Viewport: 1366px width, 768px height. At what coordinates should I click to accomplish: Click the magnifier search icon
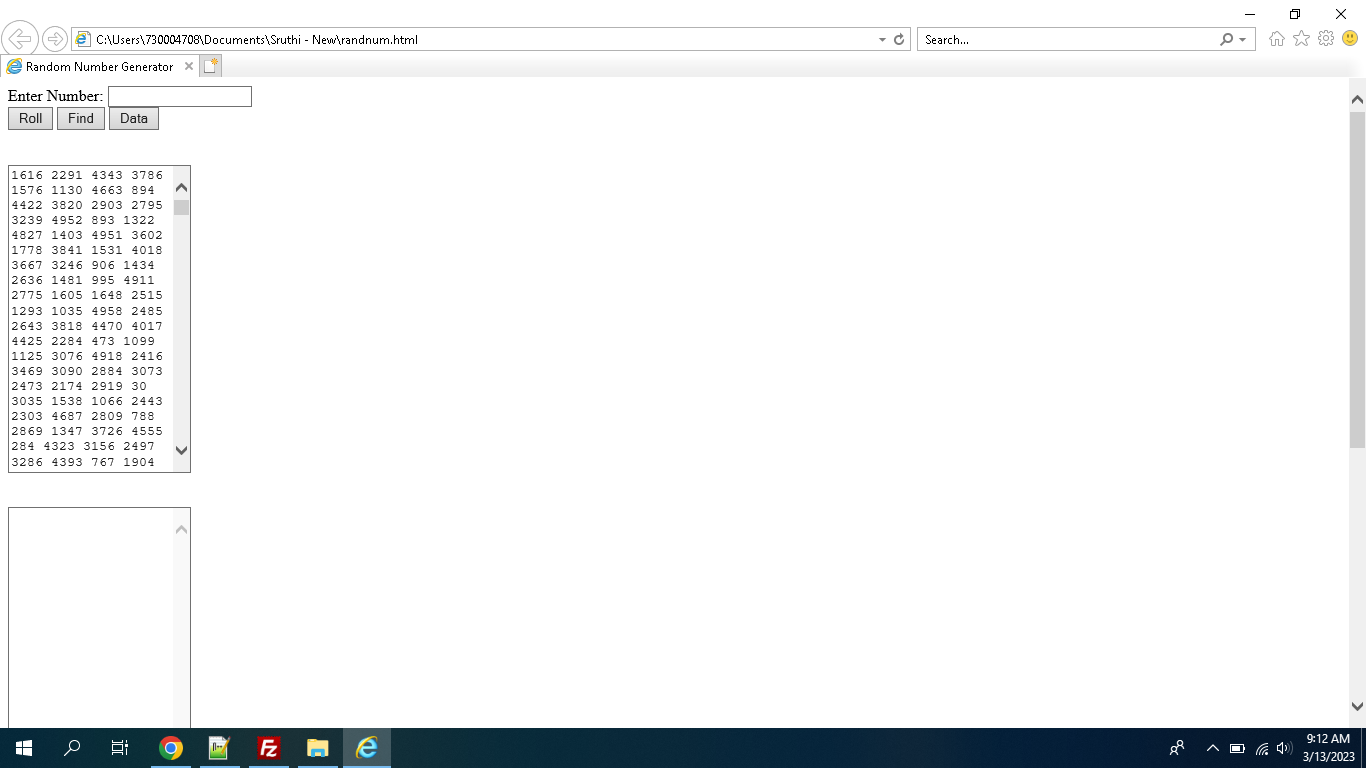tap(1227, 40)
